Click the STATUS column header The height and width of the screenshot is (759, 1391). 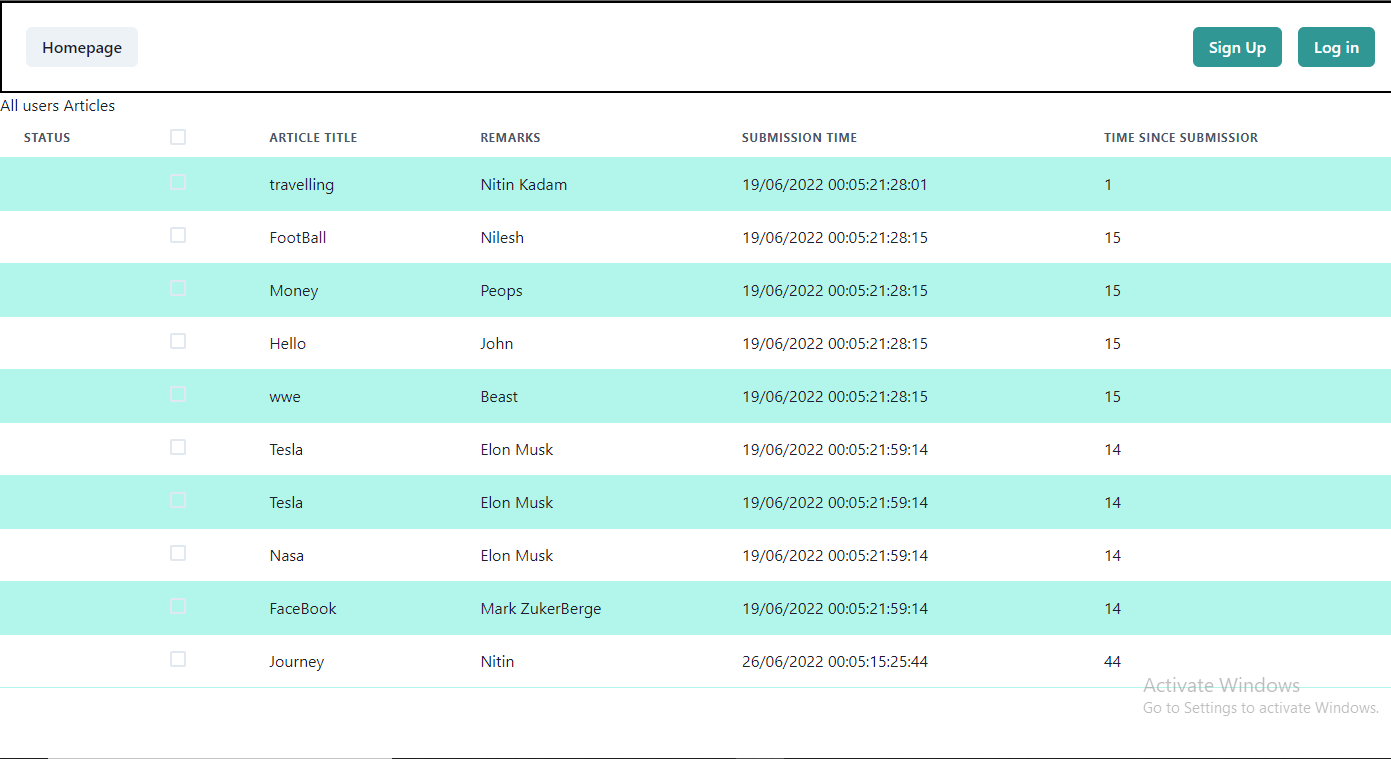[x=47, y=138]
